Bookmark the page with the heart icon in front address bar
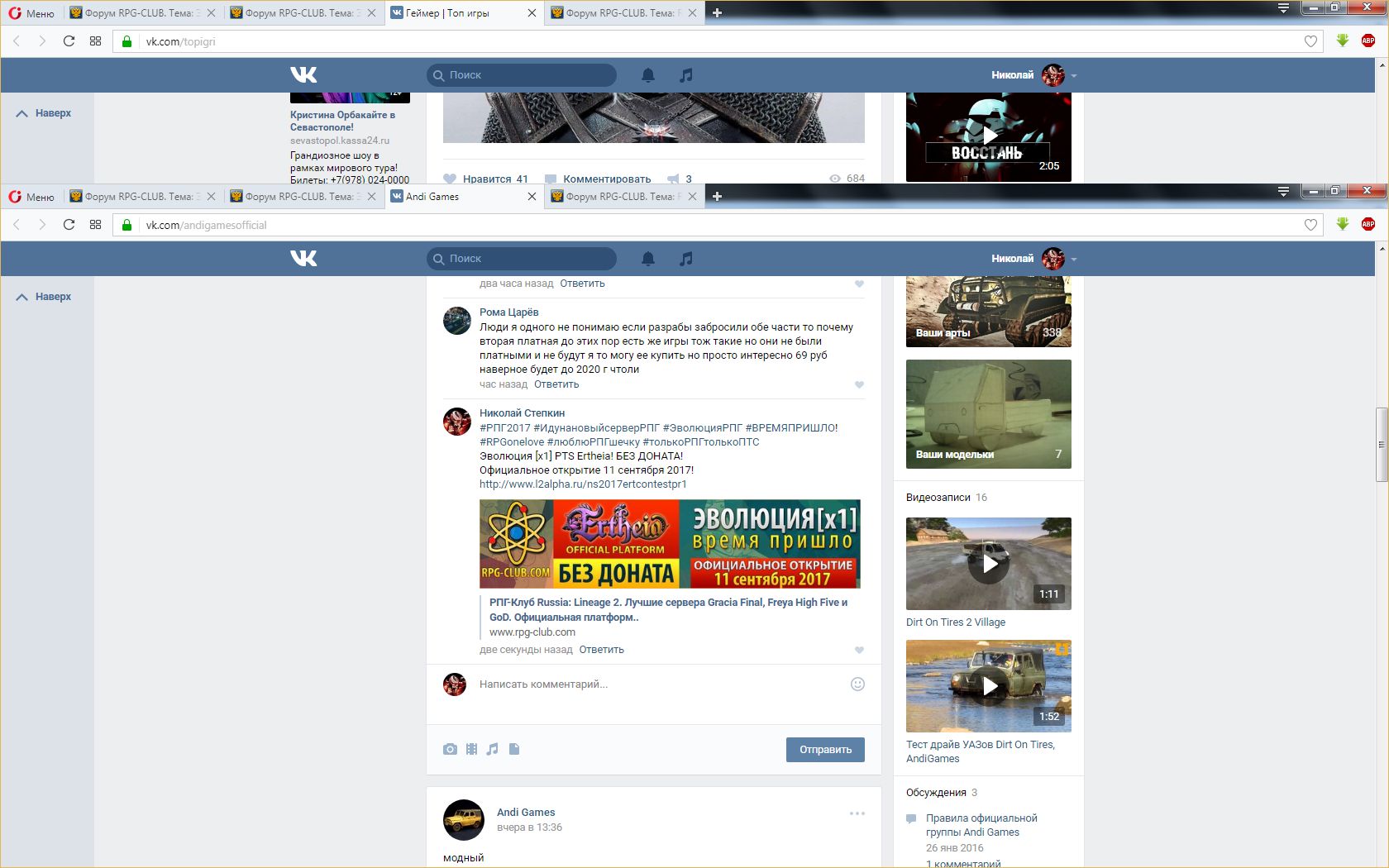1389x868 pixels. [x=1310, y=225]
